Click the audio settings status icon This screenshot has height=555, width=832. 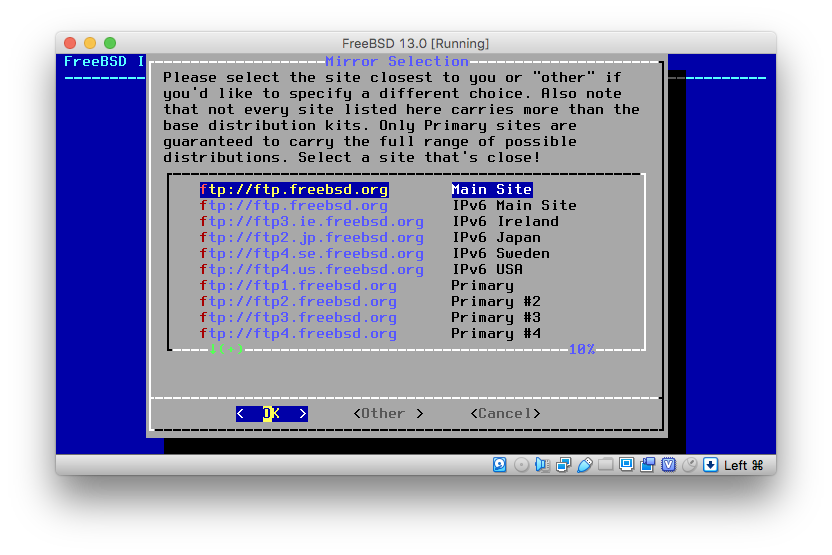tap(542, 465)
